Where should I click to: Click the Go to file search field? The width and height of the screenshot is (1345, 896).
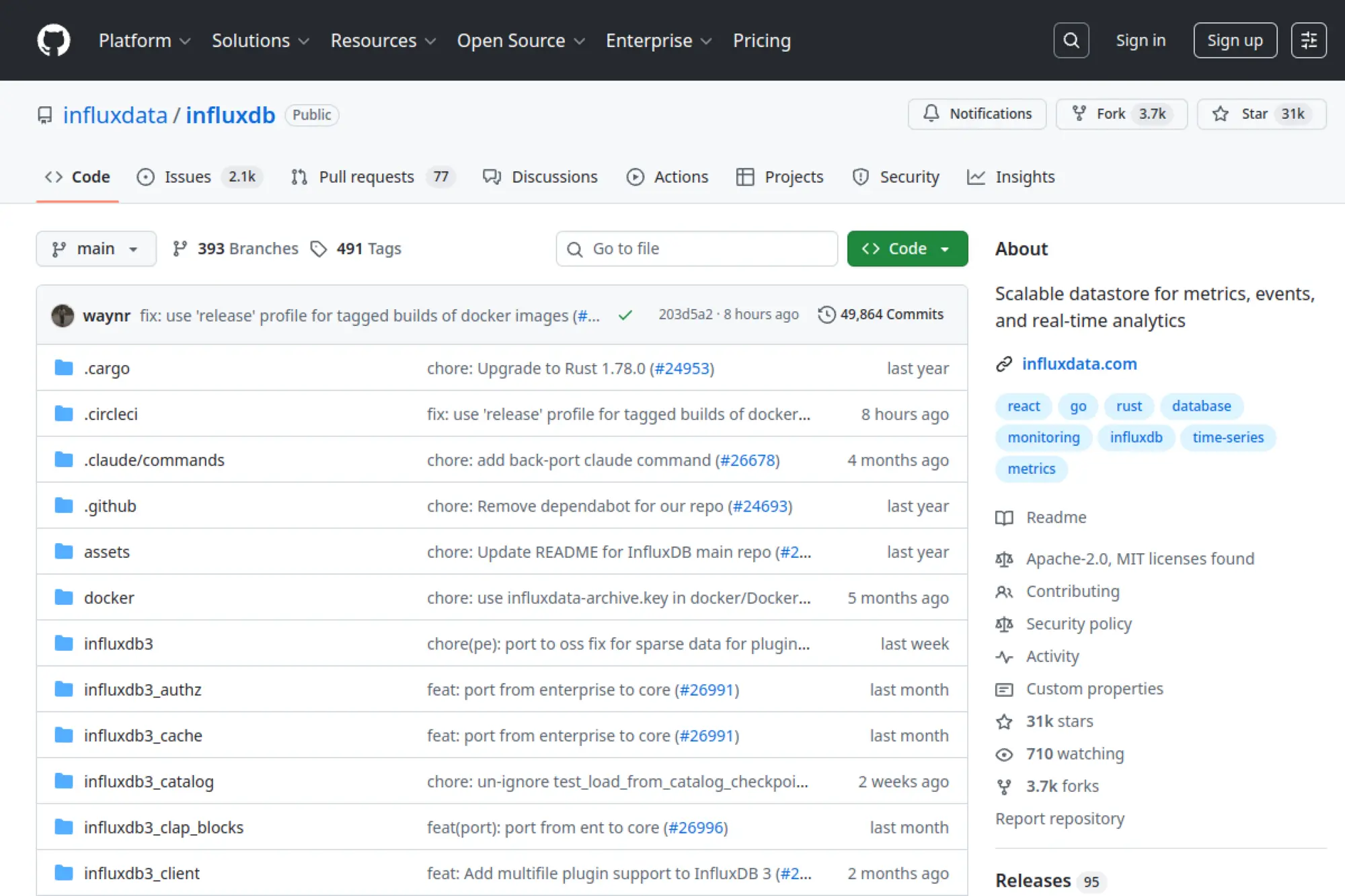(x=696, y=248)
